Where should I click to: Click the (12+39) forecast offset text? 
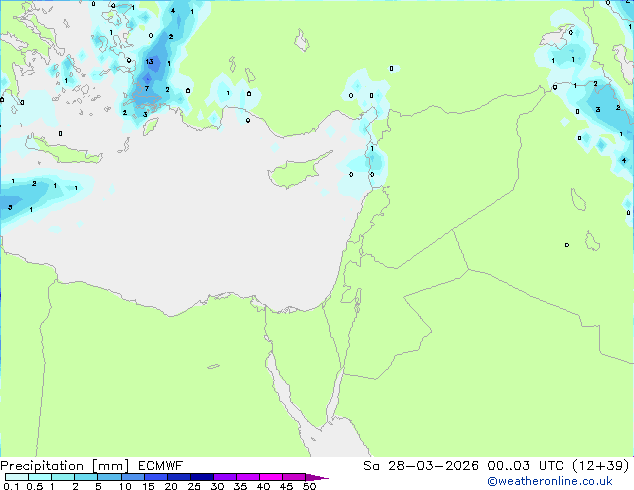[601, 466]
